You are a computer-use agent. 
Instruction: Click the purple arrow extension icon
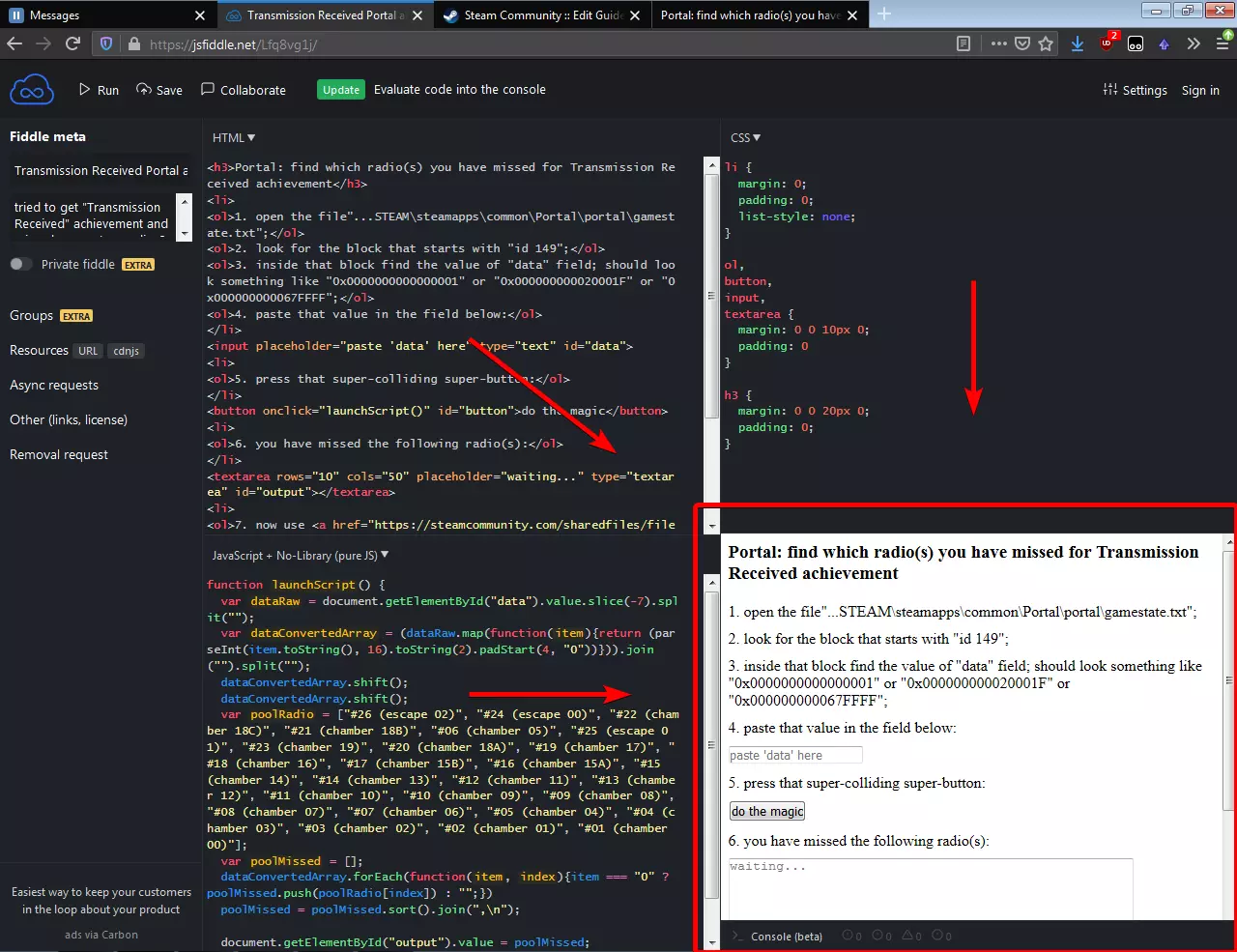click(x=1165, y=43)
